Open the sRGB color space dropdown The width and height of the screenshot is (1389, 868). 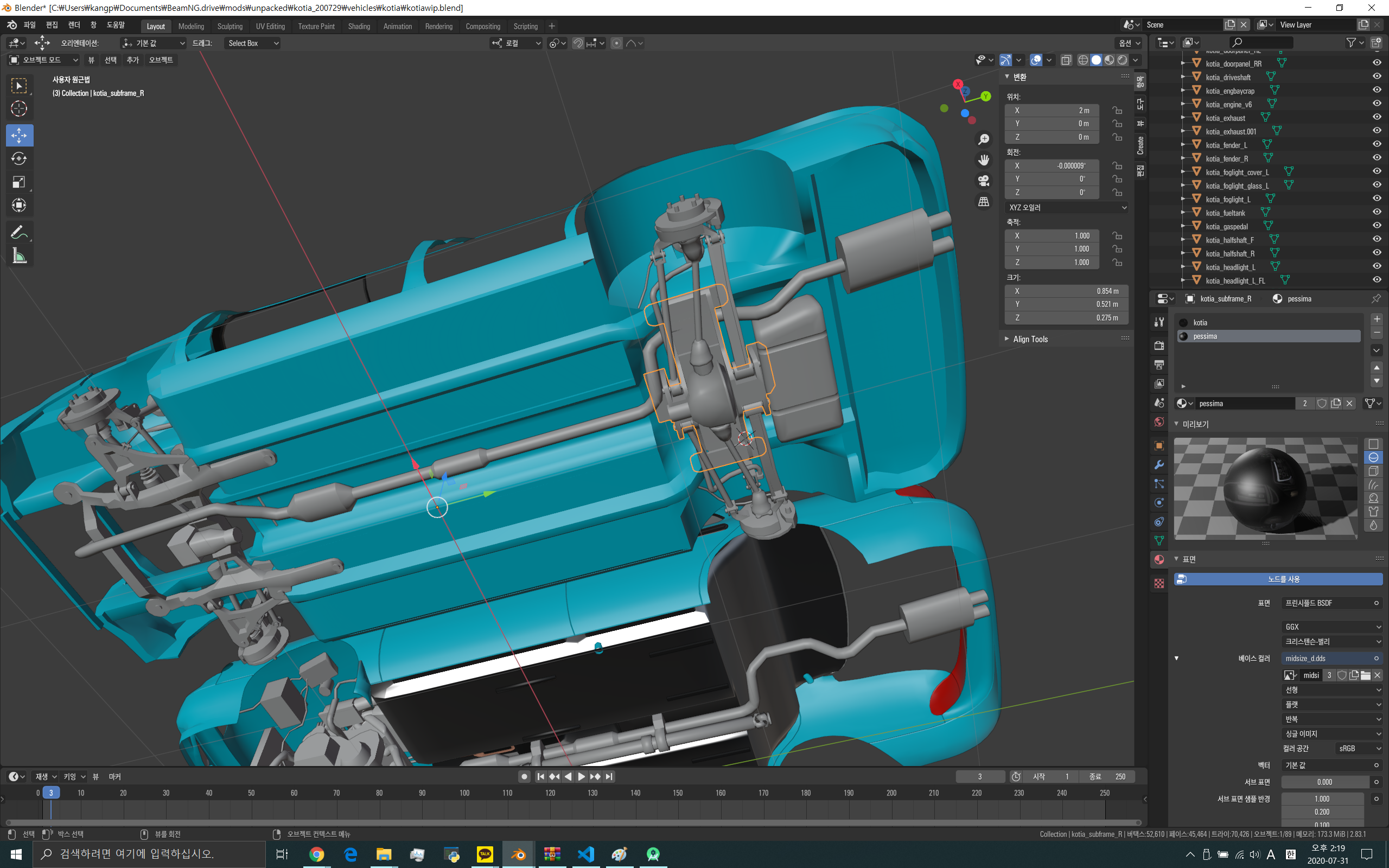[x=1358, y=749]
